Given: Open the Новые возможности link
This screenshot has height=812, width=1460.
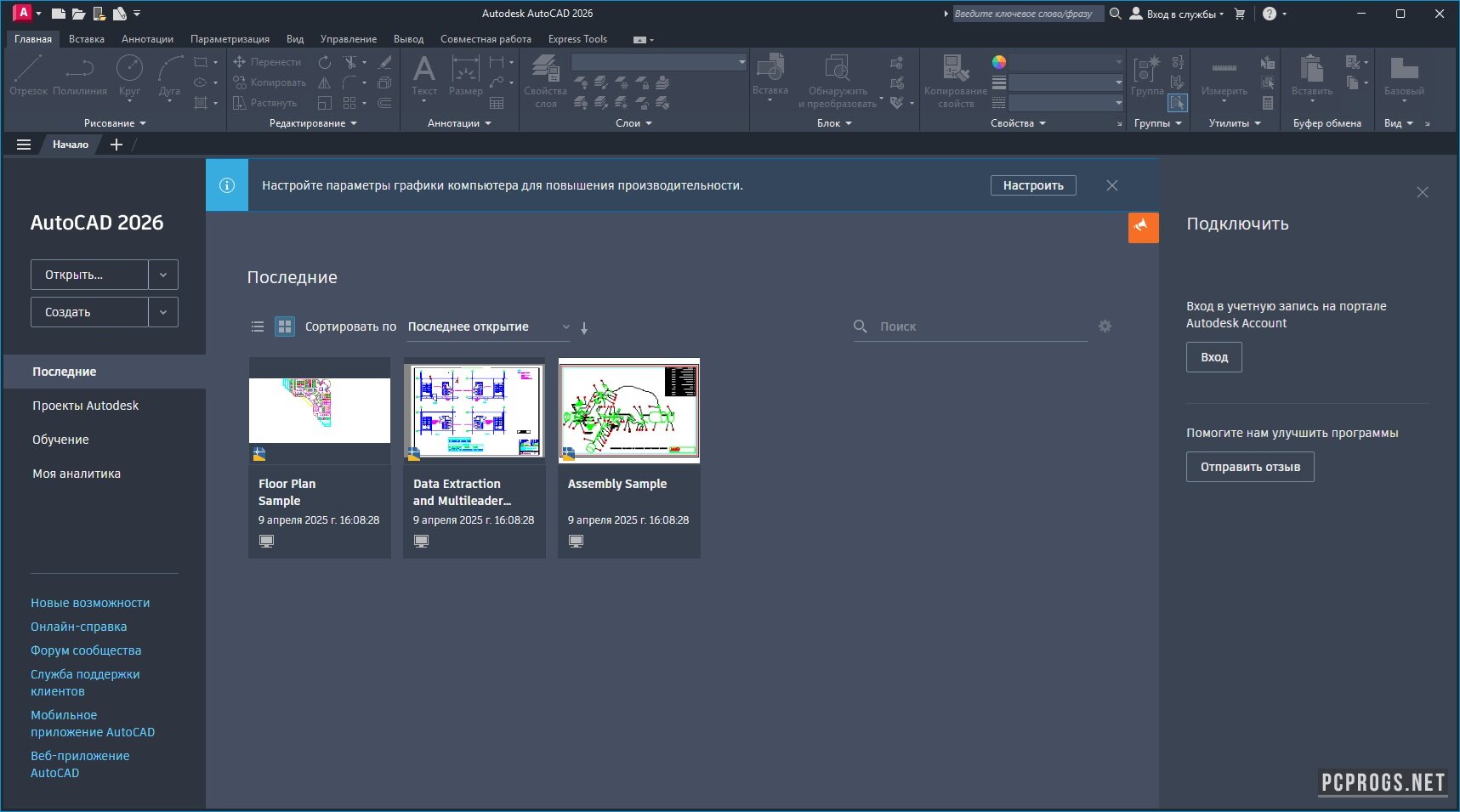Looking at the screenshot, I should point(90,603).
